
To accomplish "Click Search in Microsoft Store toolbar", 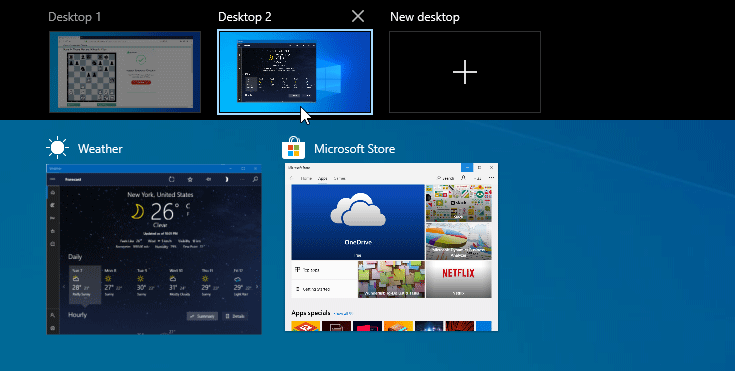I will (445, 178).
